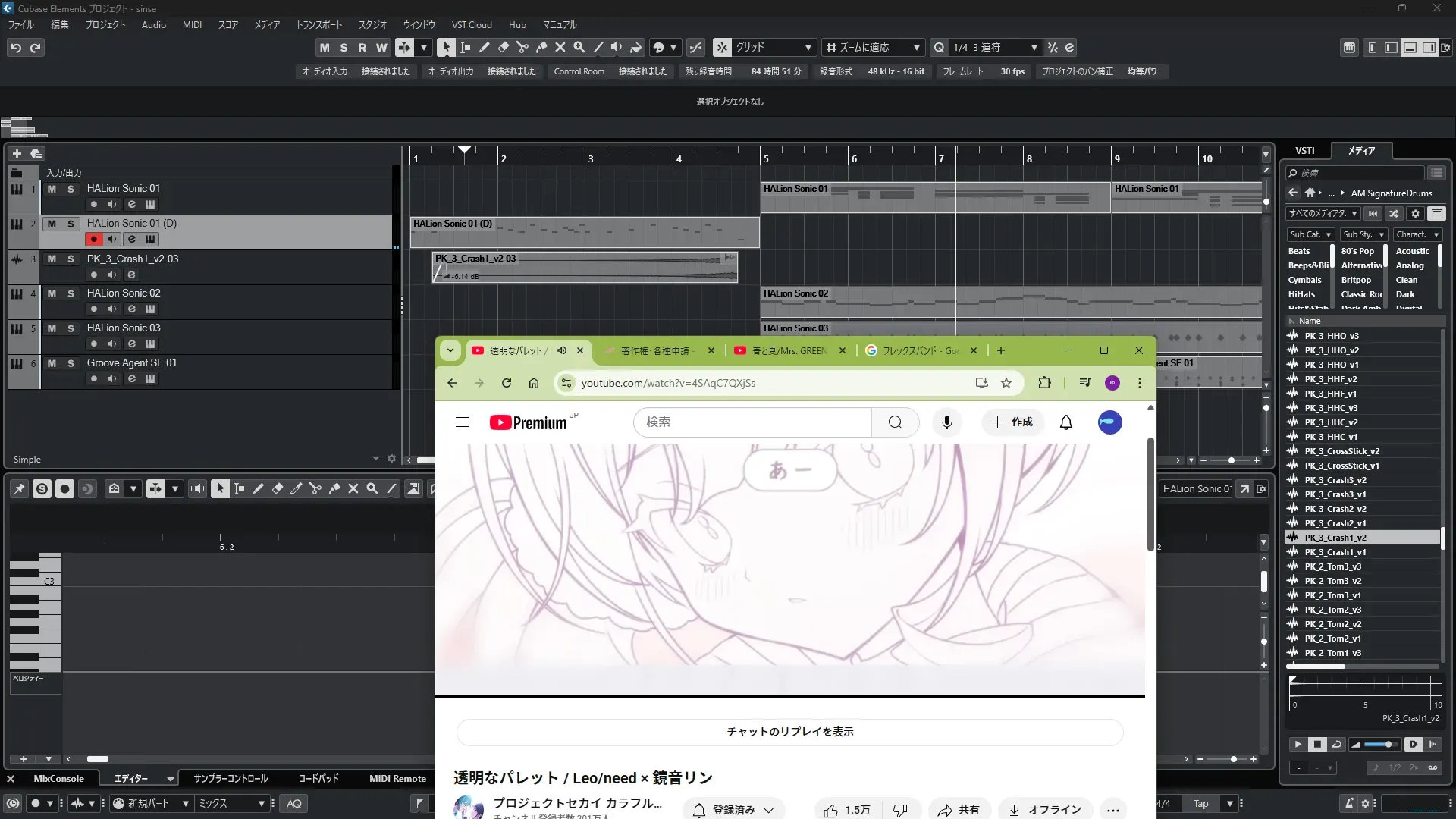Pick the Draw pencil tool in top toolbar
Image resolution: width=1456 pixels, height=819 pixels.
pos(484,47)
